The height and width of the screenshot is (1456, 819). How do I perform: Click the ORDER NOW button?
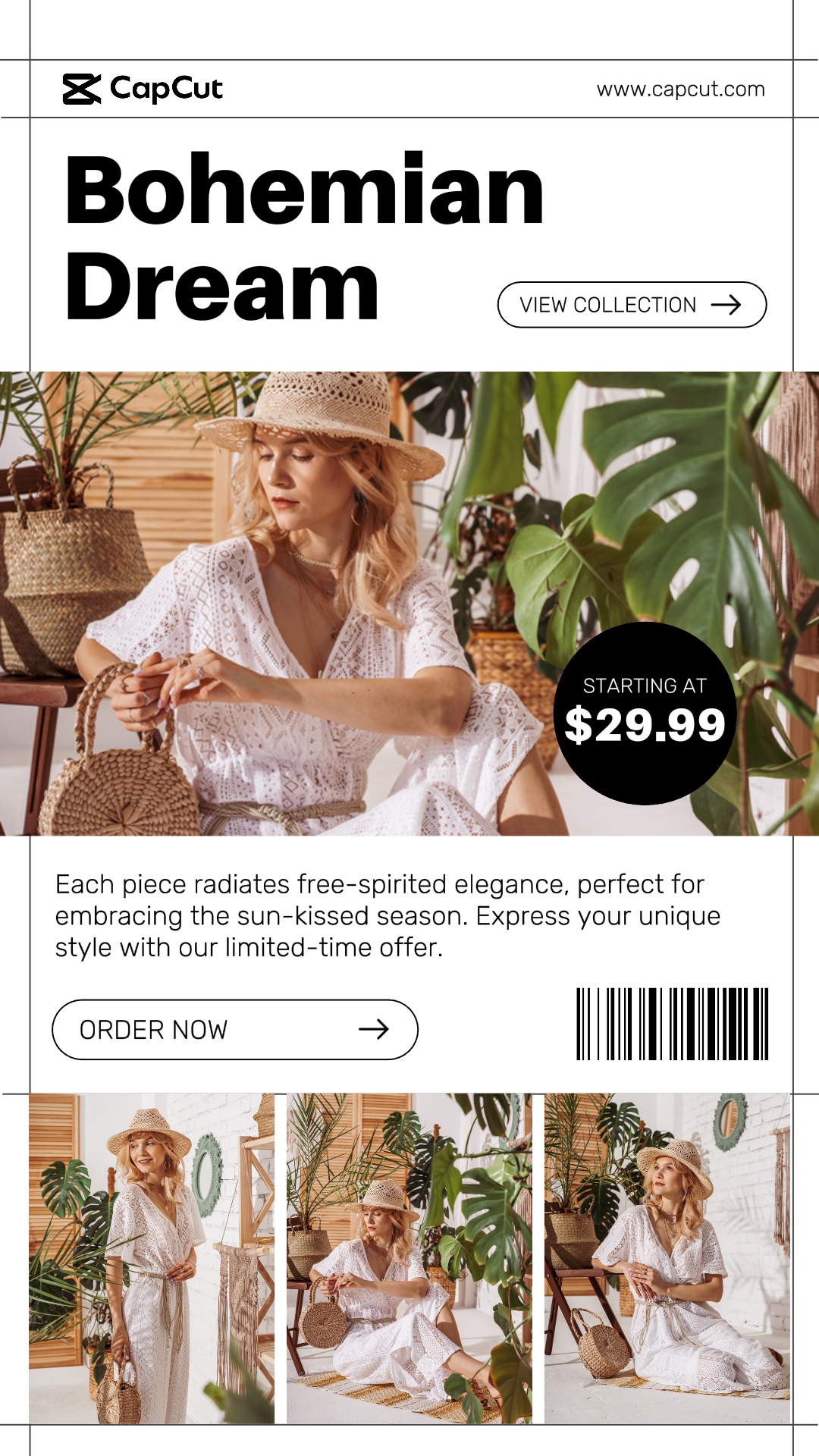pos(235,1029)
